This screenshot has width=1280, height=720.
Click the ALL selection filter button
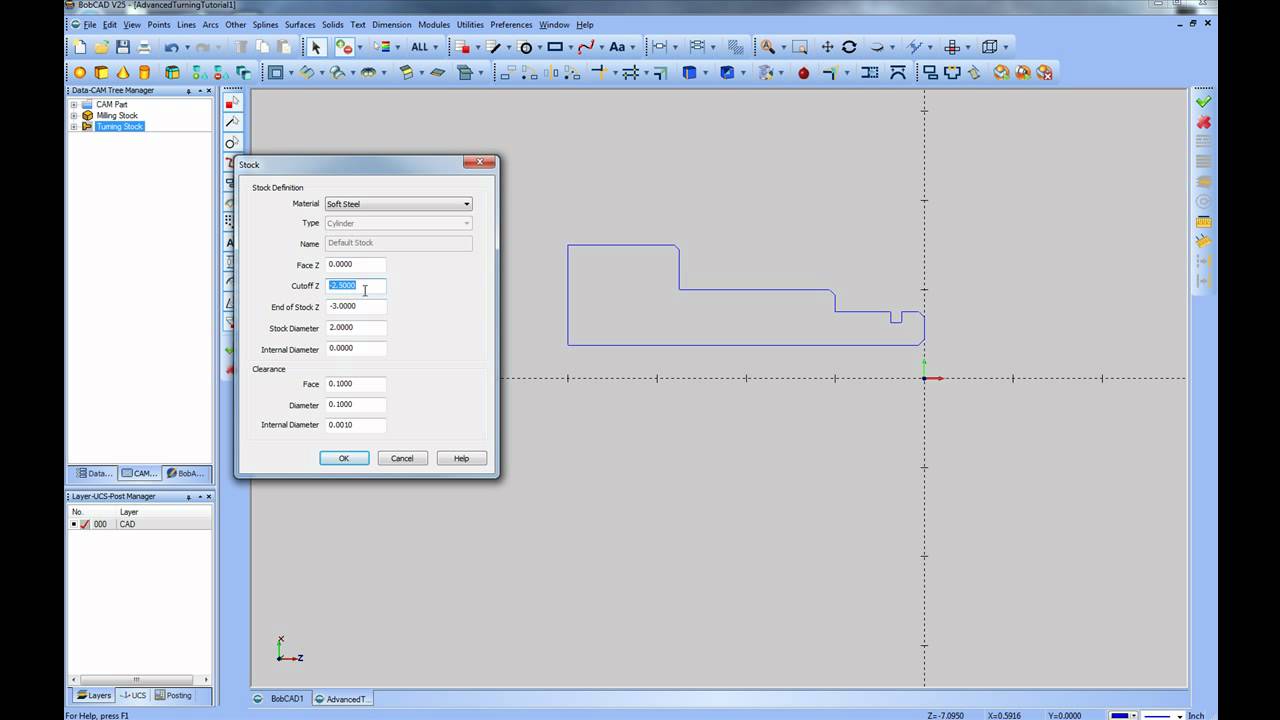pyautogui.click(x=419, y=47)
